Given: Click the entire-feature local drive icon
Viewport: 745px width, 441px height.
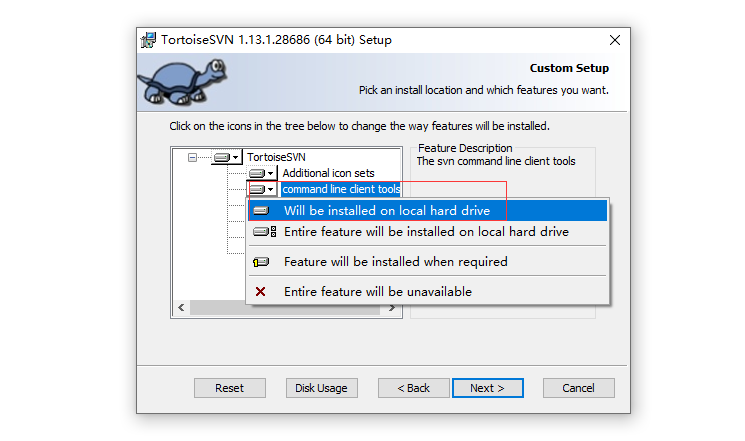Looking at the screenshot, I should tap(264, 232).
